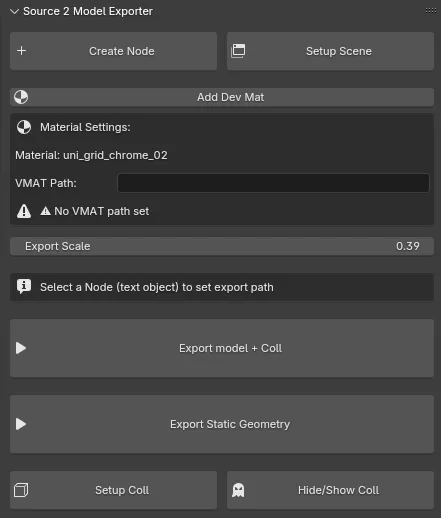Toggle collision visibility with Hide/Show Coll
Image resolution: width=441 pixels, height=518 pixels.
pyautogui.click(x=330, y=490)
